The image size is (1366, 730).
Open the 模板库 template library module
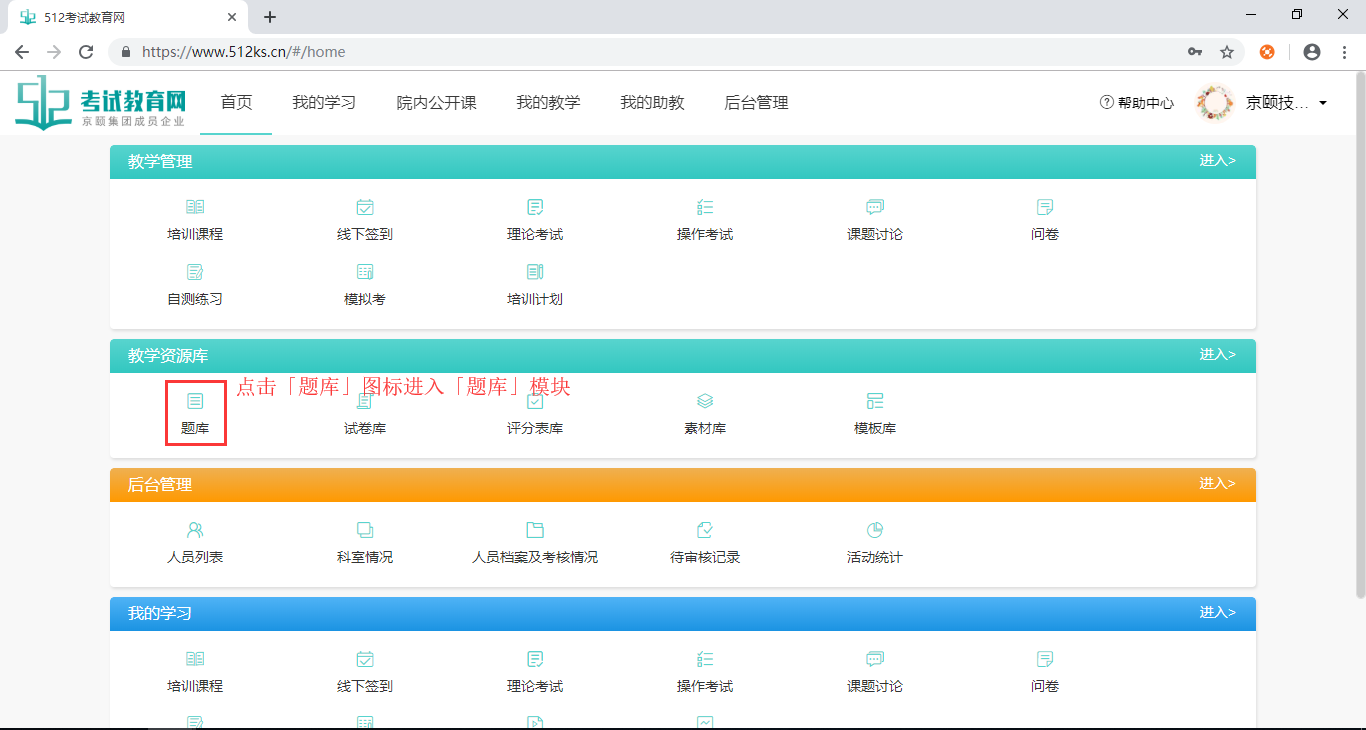click(x=874, y=412)
